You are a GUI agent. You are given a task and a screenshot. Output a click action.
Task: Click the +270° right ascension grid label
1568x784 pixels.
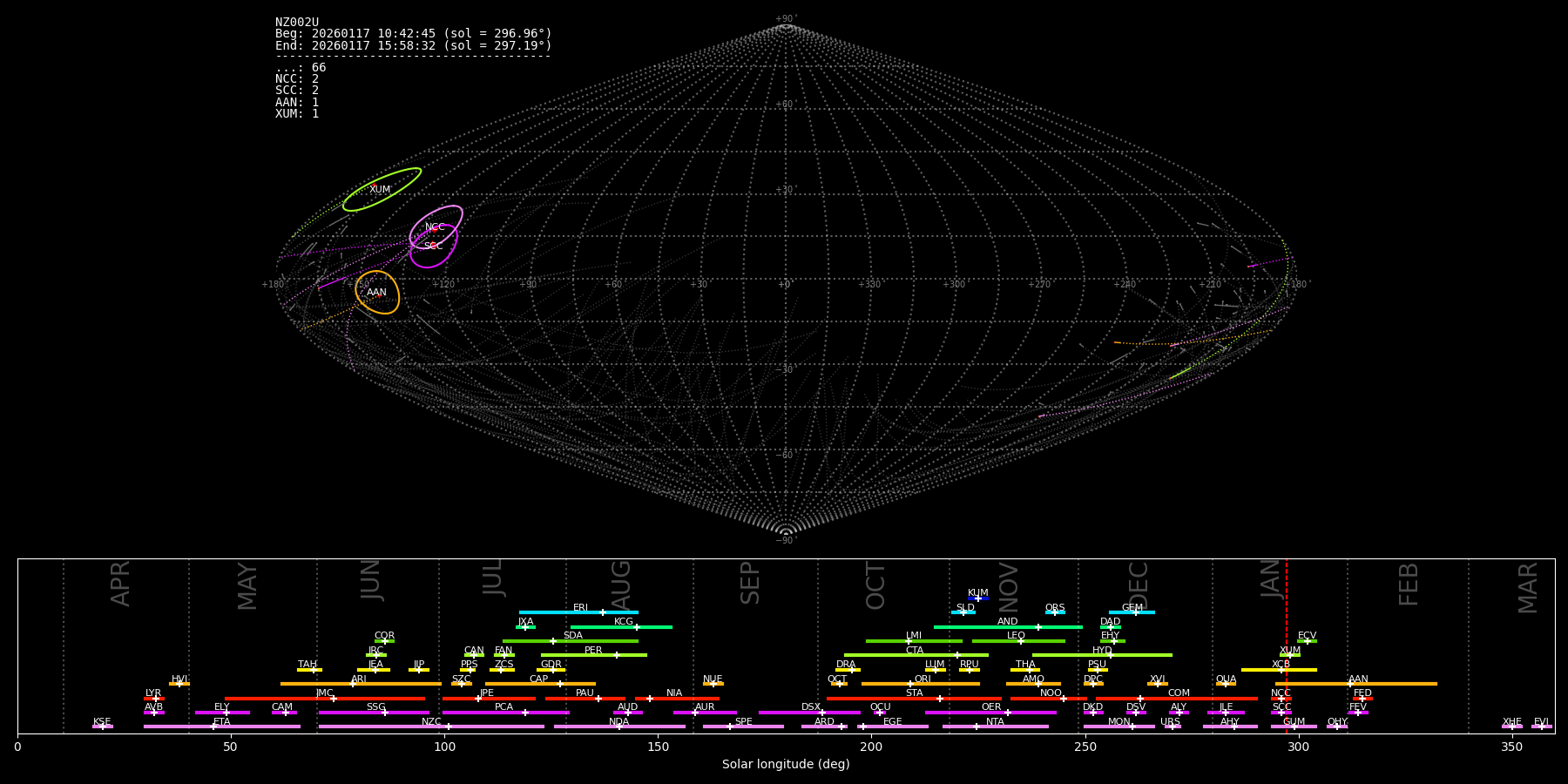click(1039, 285)
